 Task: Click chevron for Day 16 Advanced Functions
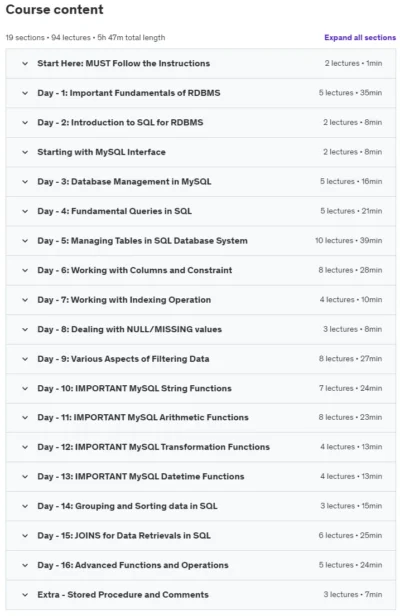[25, 565]
